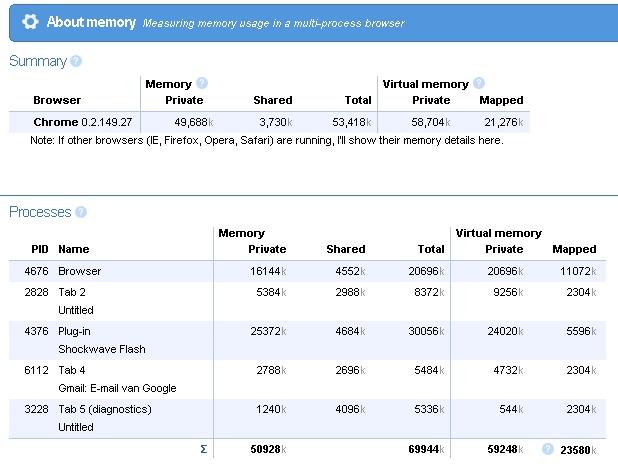
Task: Click the note about other browsers running
Action: 267,140
